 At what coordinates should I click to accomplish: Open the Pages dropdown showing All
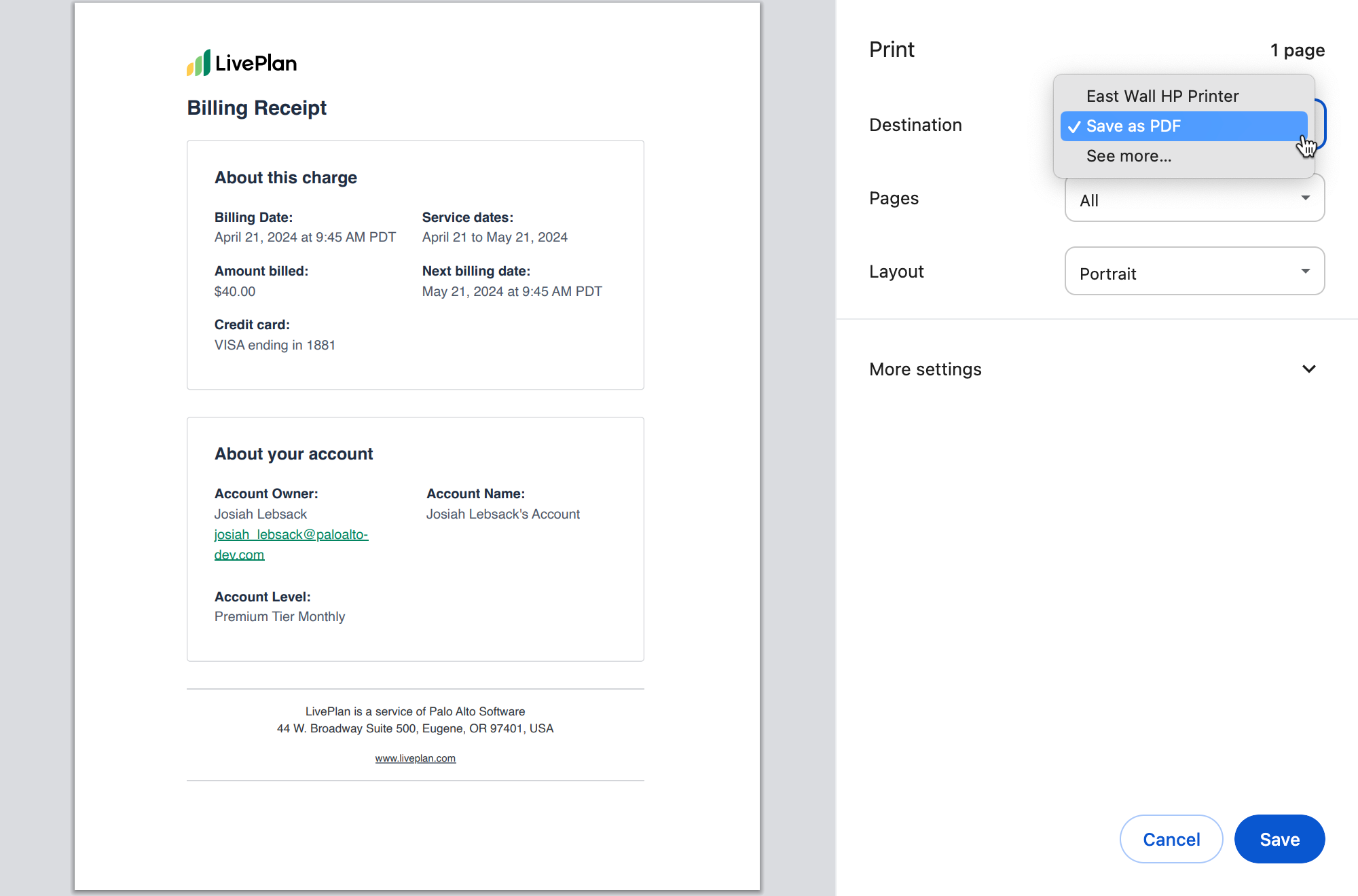click(x=1194, y=199)
